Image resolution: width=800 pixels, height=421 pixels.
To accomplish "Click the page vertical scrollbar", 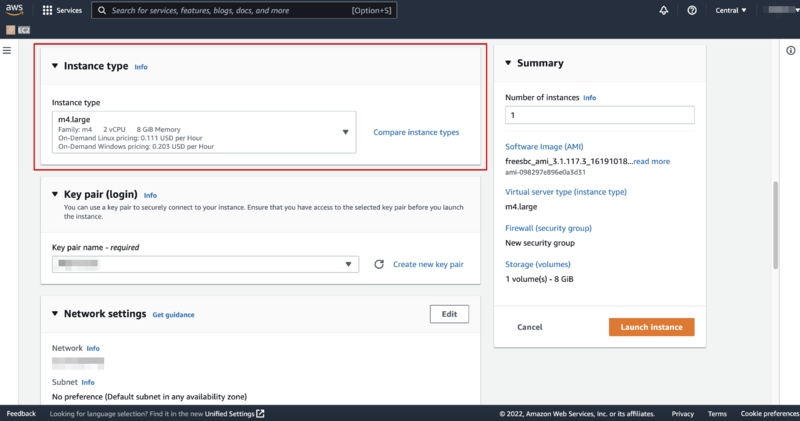I will point(776,225).
